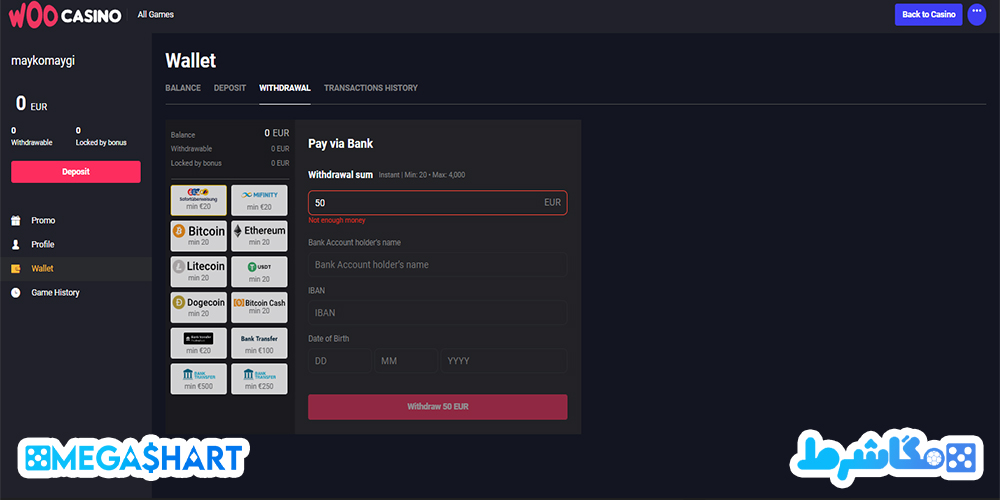Click the 'Pay via Bank' heading
Viewport: 1000px width, 500px height.
(341, 144)
